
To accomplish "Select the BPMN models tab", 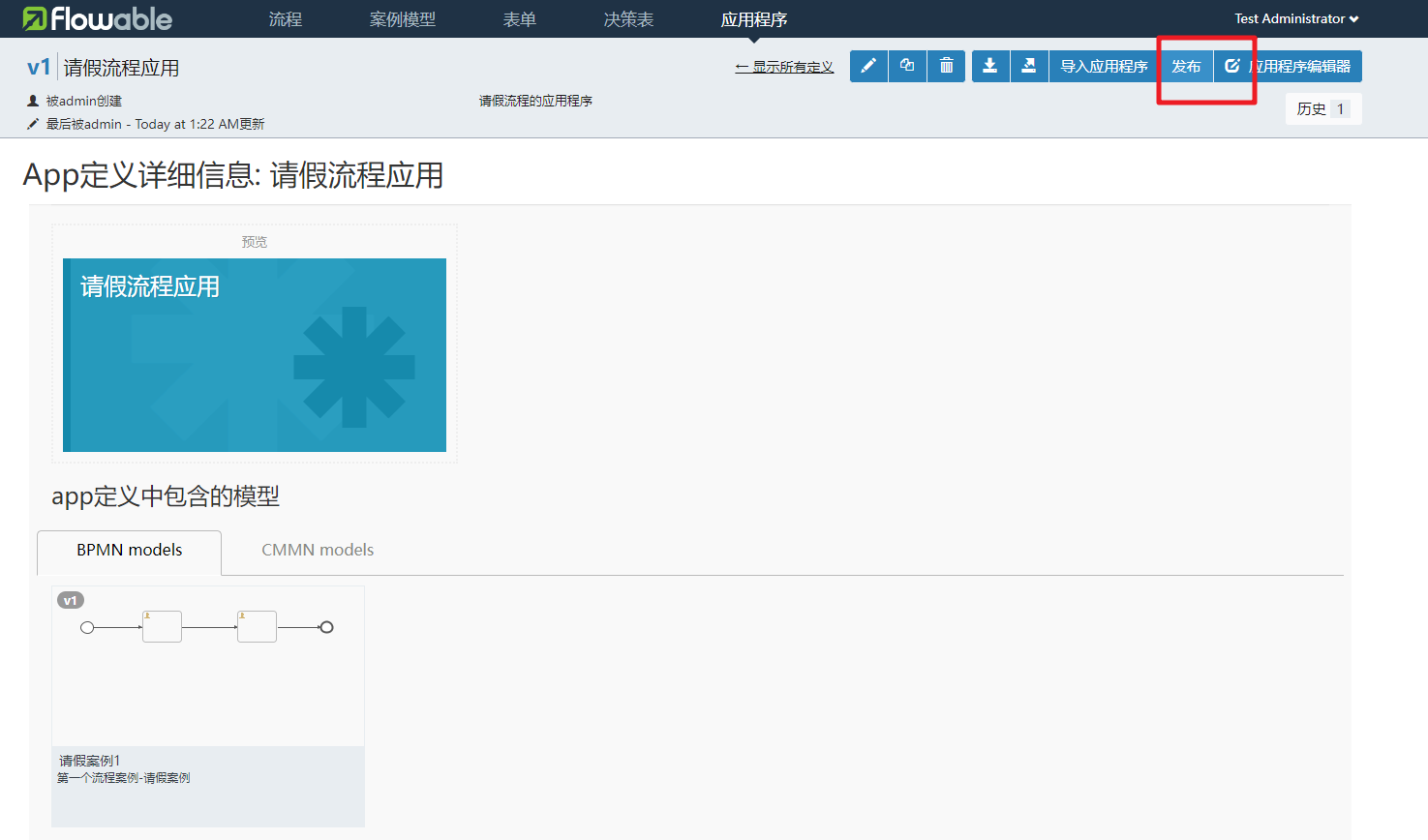I will (x=130, y=550).
